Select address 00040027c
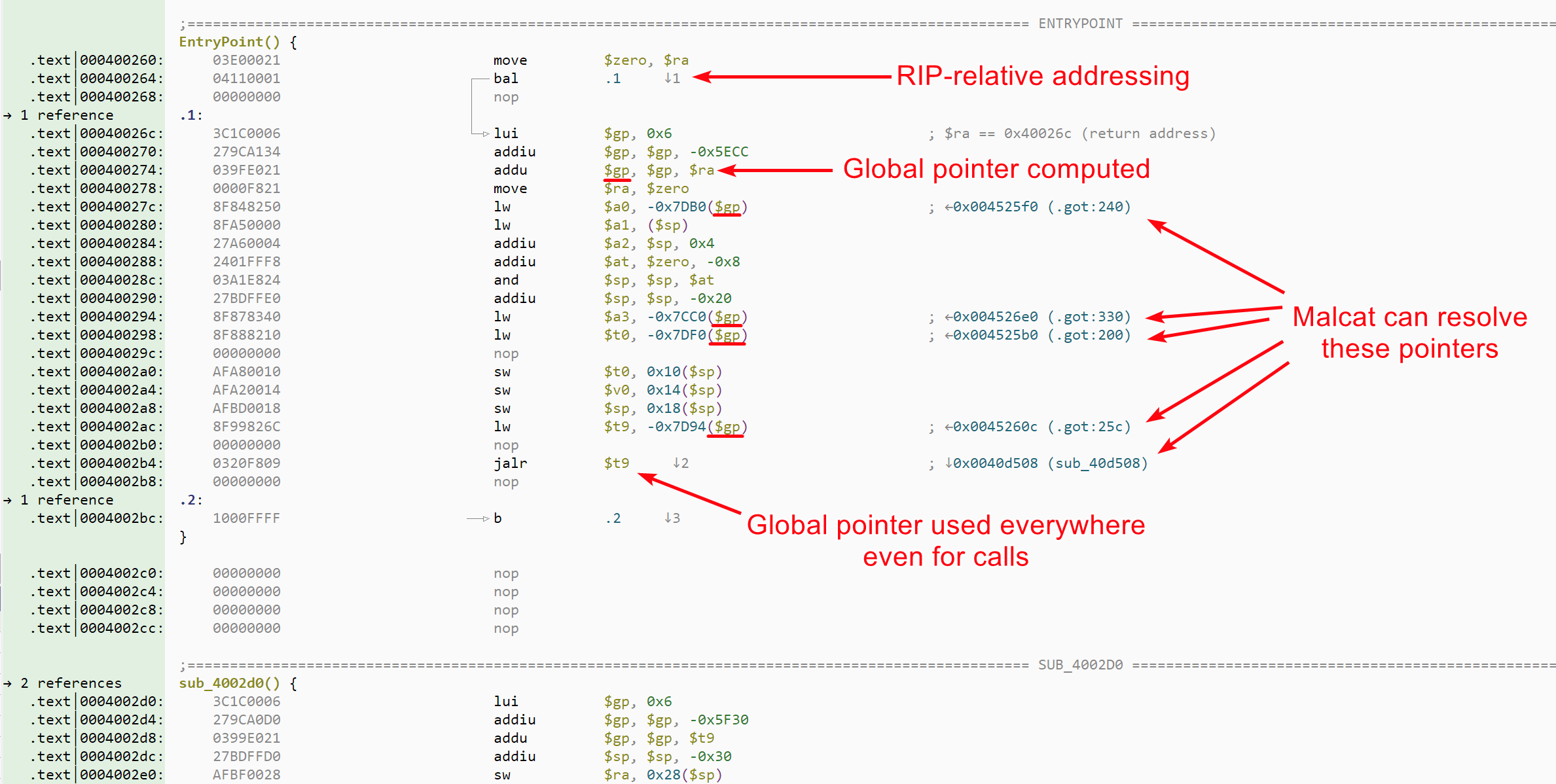The height and width of the screenshot is (784, 1556). 121,207
